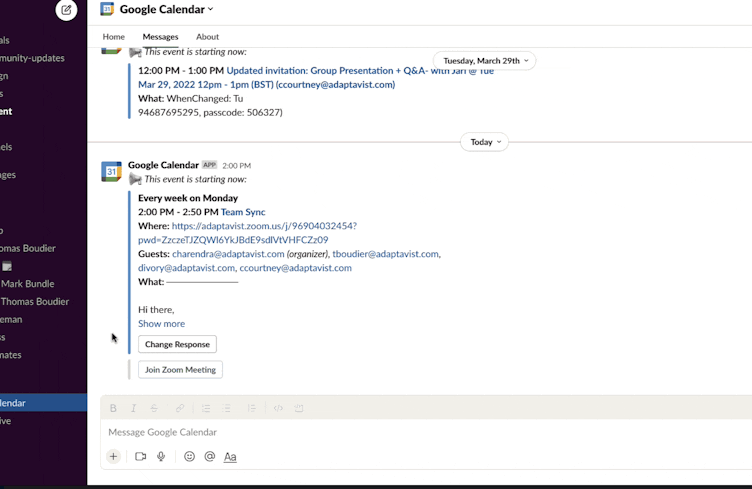Screen dimensions: 752x489
Task: Click the insert link icon in composer
Action: tap(180, 408)
